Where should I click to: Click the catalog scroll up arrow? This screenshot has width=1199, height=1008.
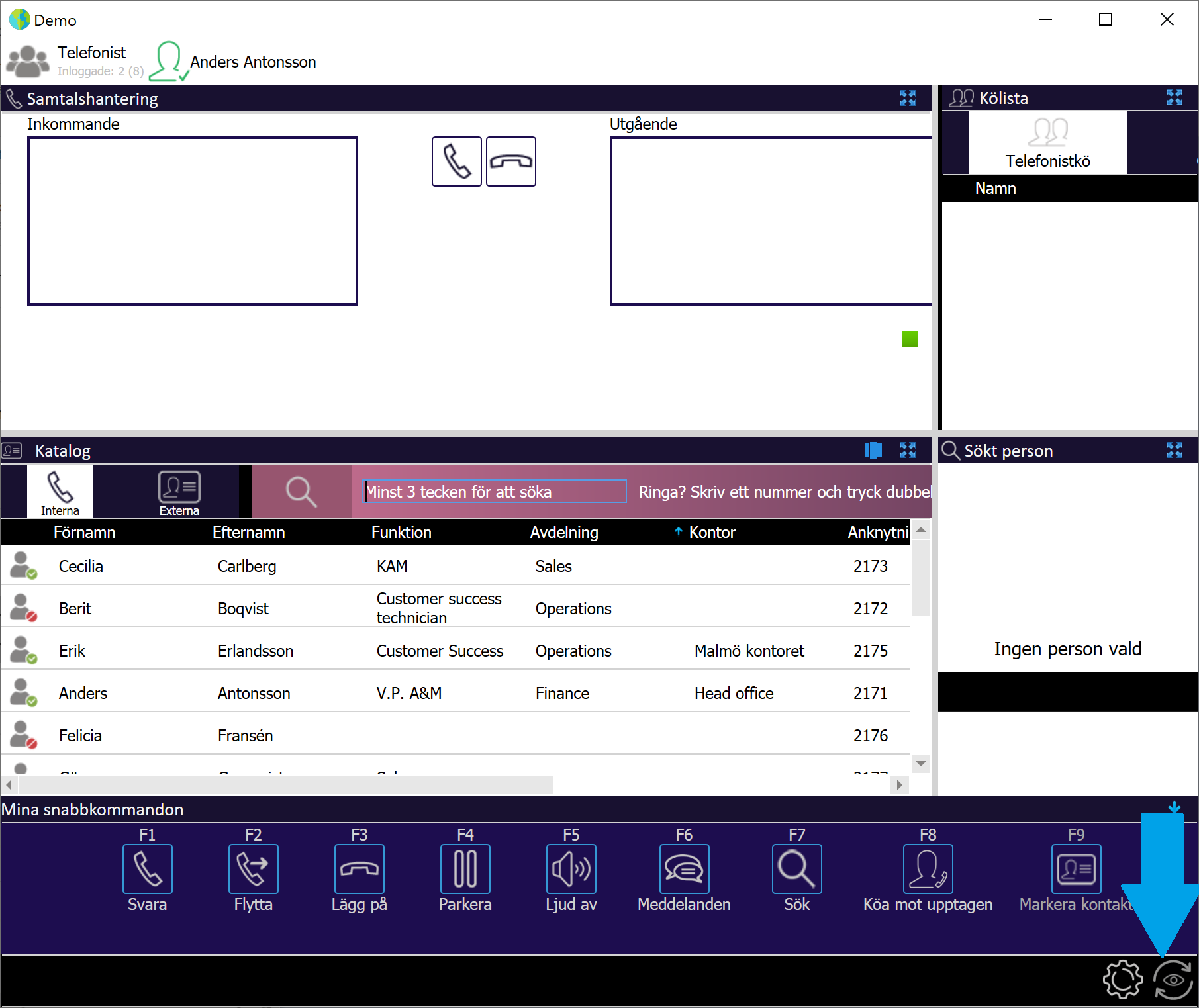coord(920,530)
